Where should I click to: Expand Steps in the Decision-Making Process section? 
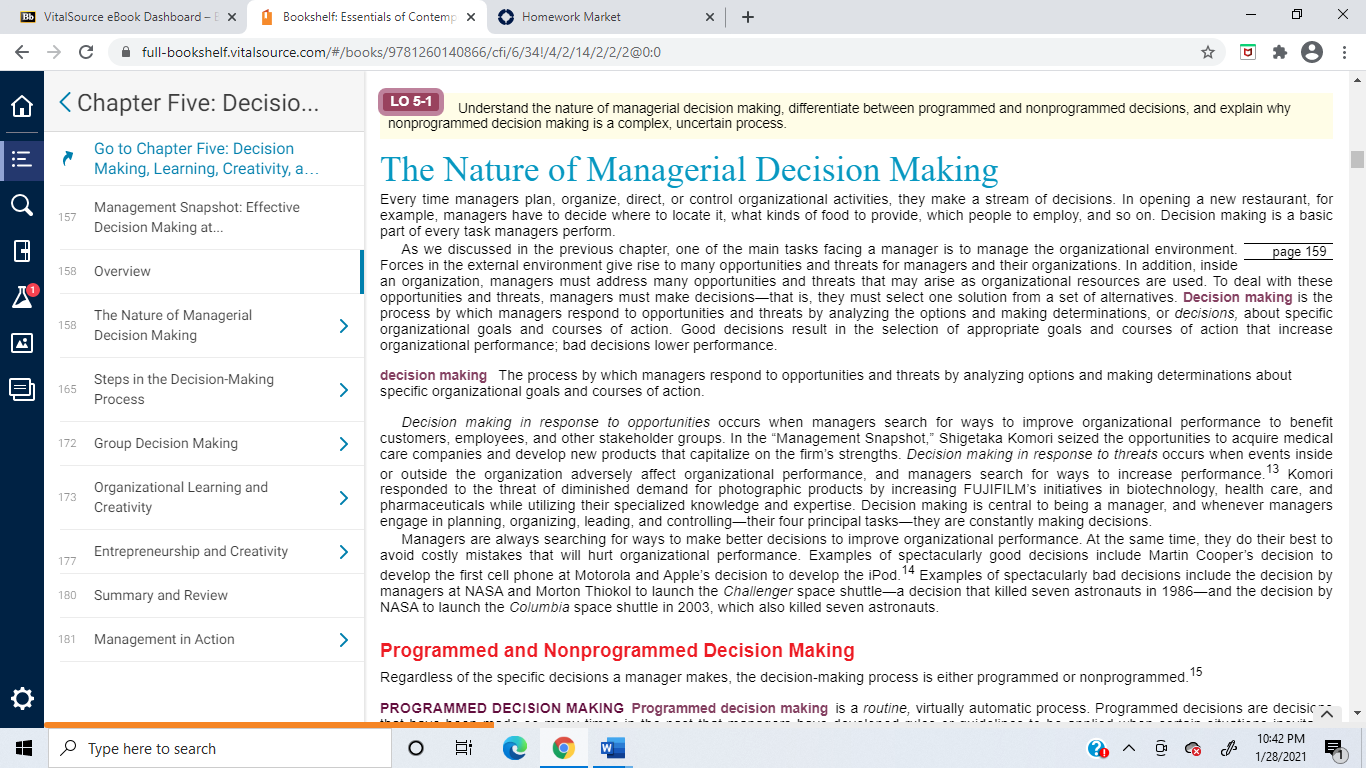[344, 389]
